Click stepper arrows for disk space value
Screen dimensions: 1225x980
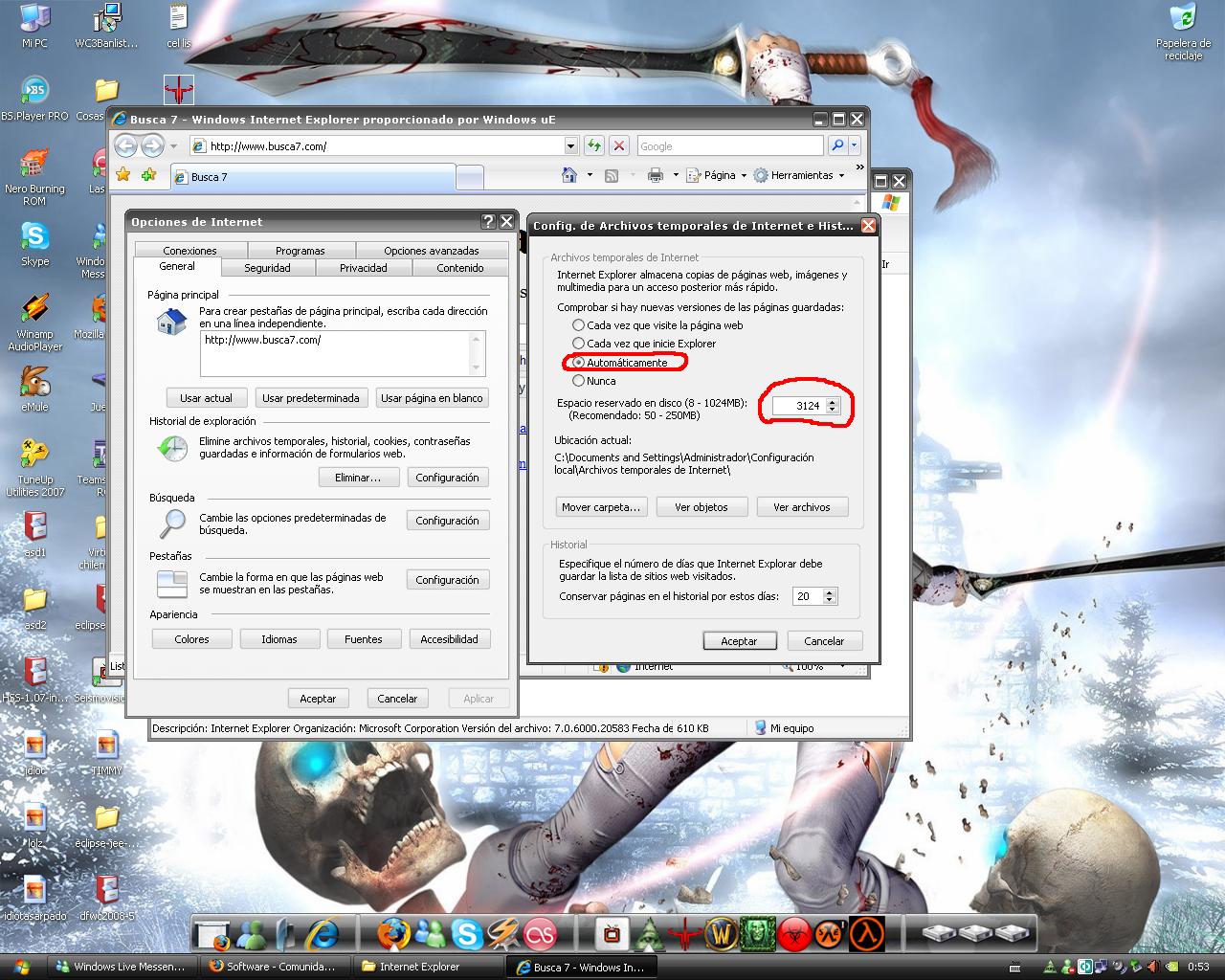832,406
